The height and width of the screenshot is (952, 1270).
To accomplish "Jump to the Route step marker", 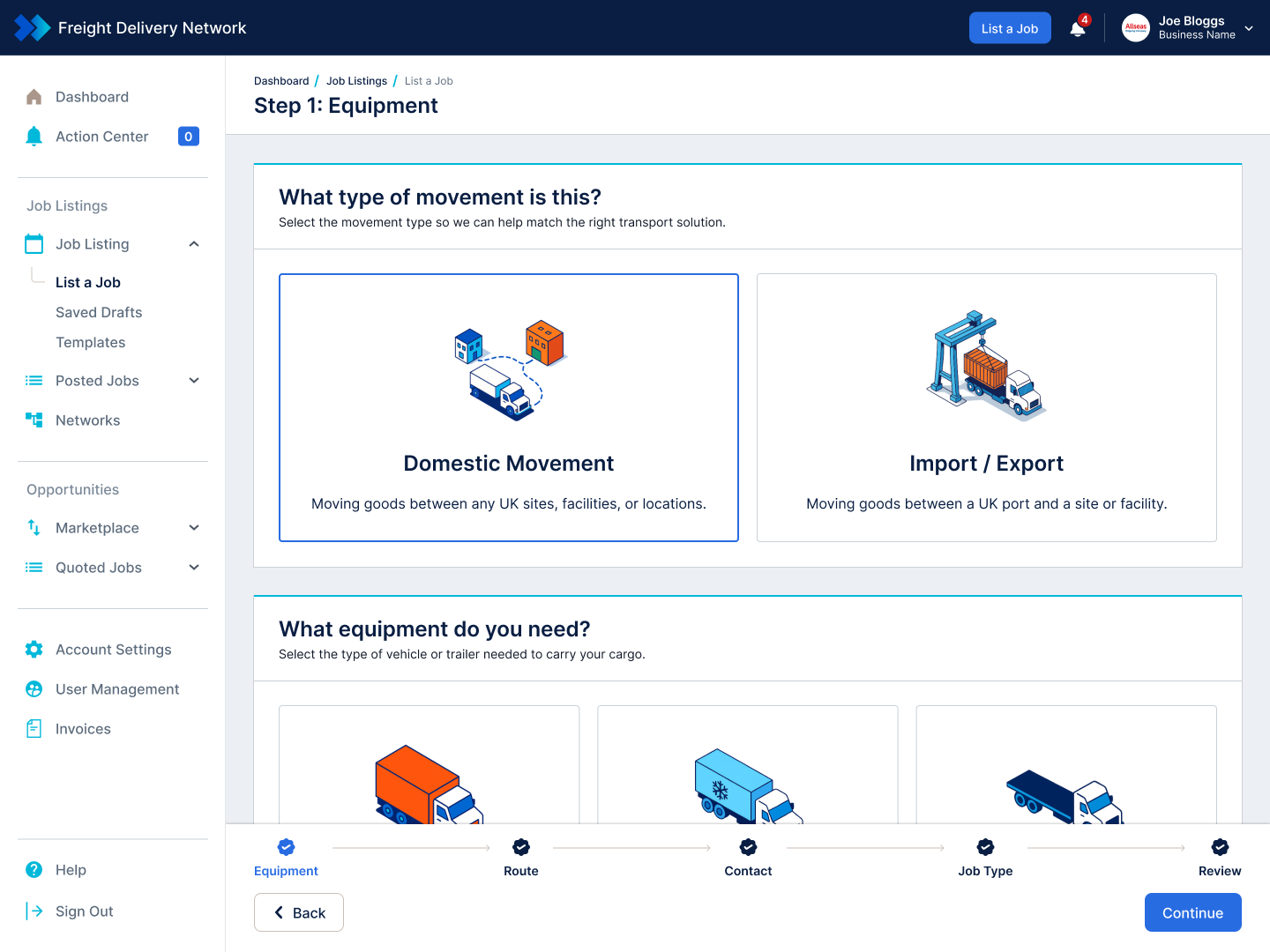I will point(521,847).
